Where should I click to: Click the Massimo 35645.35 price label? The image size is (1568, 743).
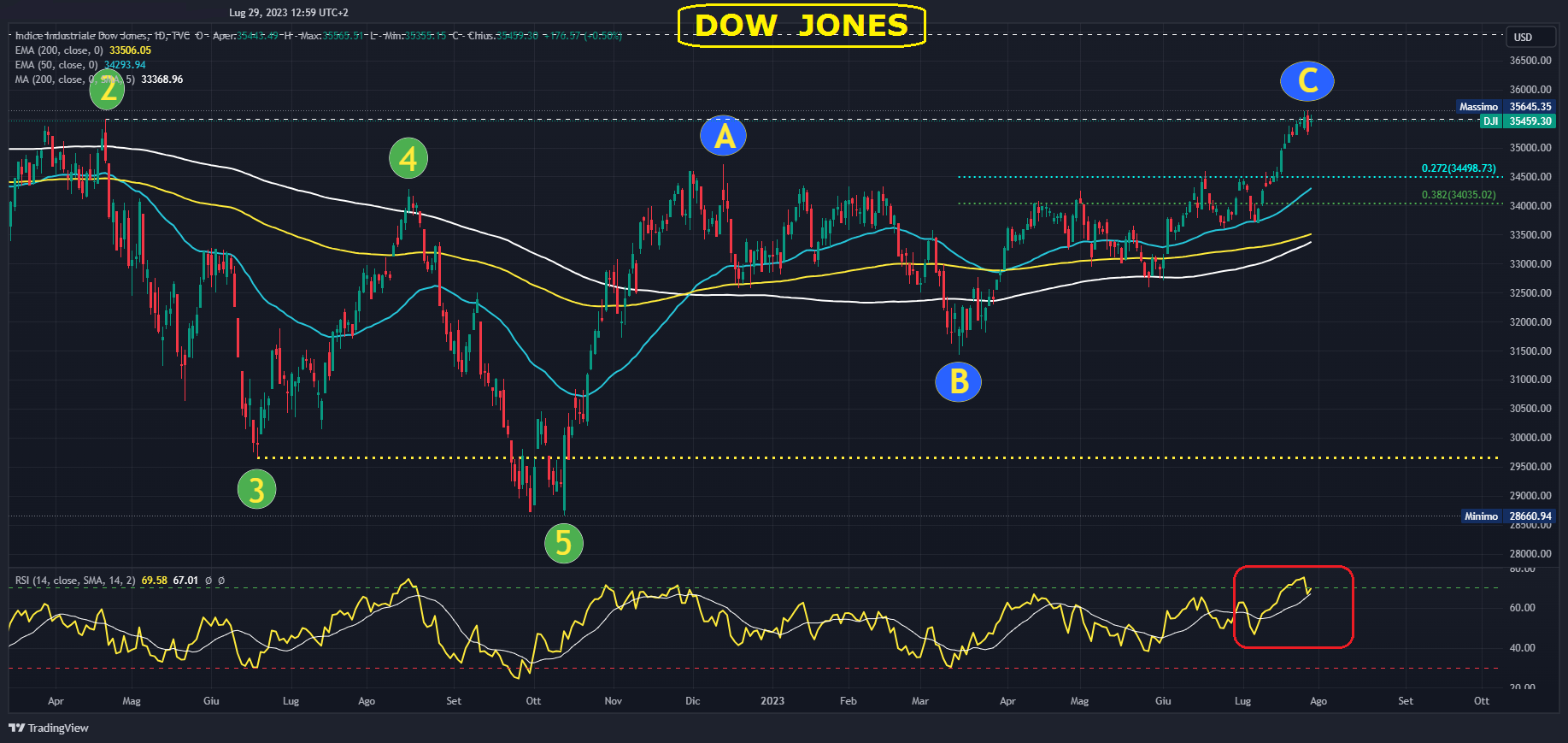pyautogui.click(x=1506, y=107)
